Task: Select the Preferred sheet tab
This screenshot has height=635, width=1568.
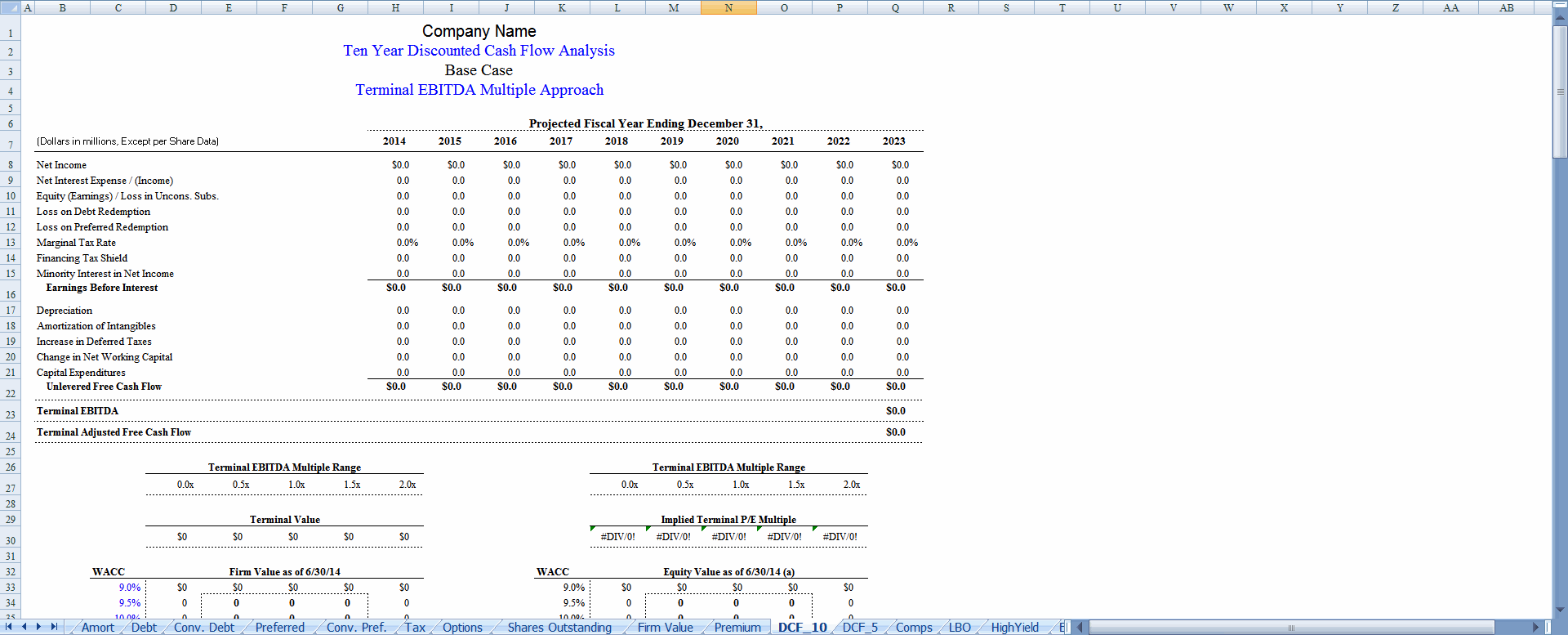Action: (x=280, y=628)
